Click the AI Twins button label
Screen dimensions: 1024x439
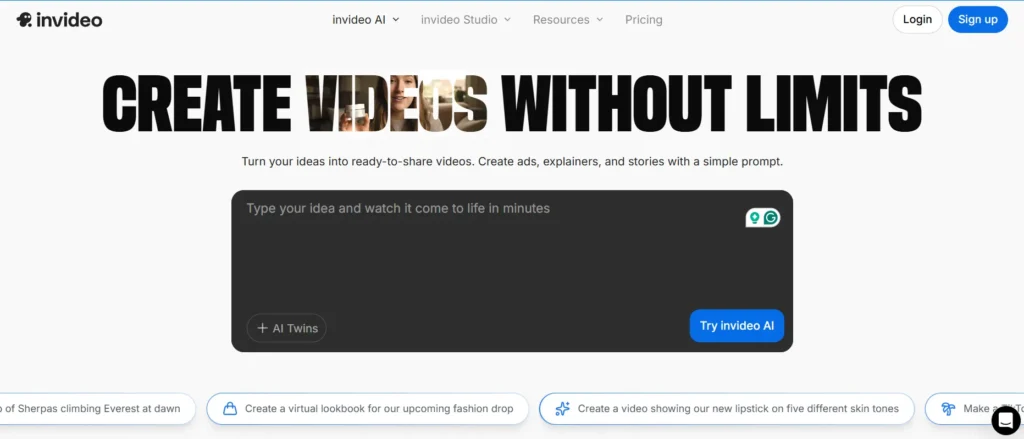pyautogui.click(x=295, y=328)
